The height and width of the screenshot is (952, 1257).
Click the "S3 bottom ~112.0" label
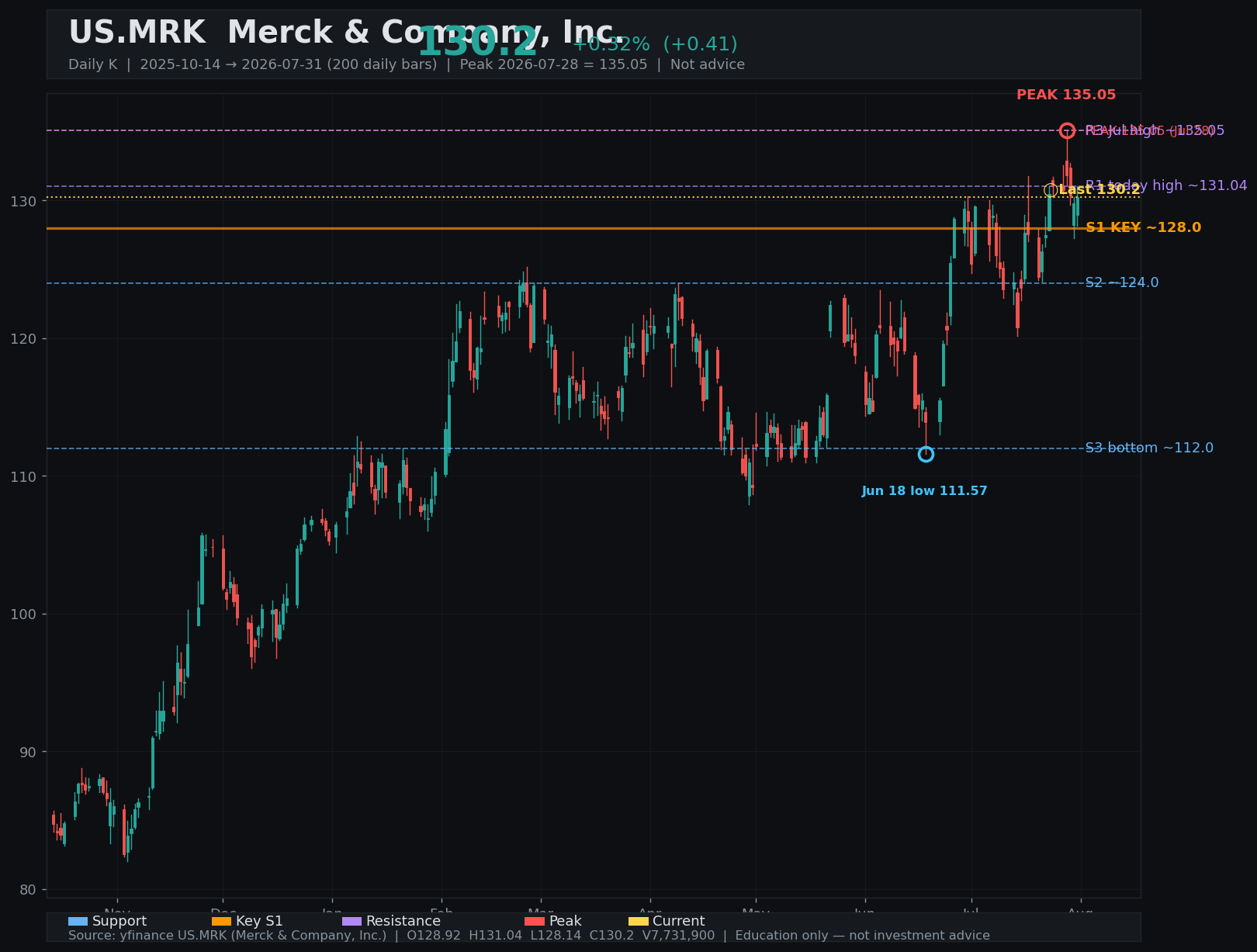coord(1149,448)
